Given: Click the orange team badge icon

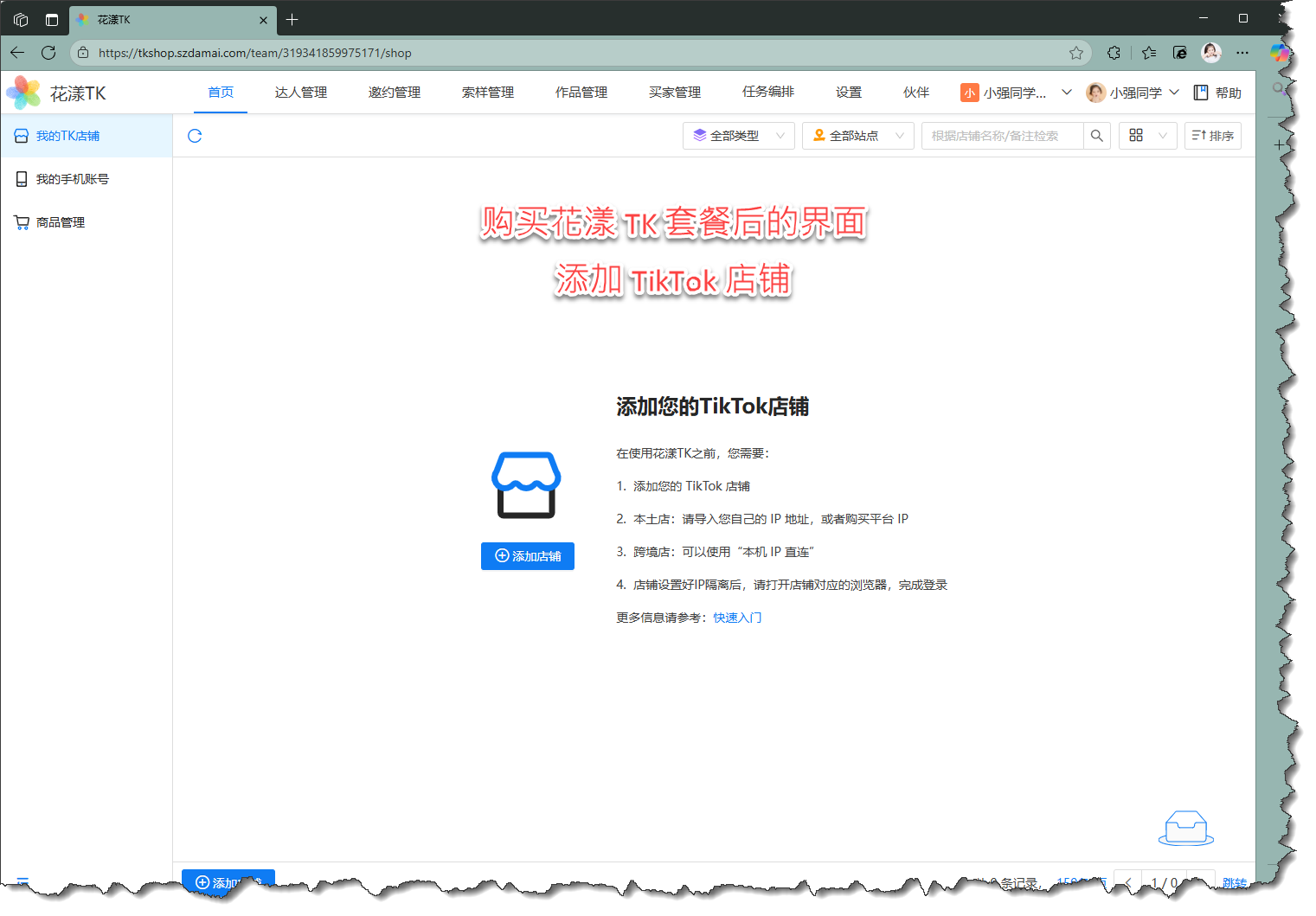Looking at the screenshot, I should 970,93.
